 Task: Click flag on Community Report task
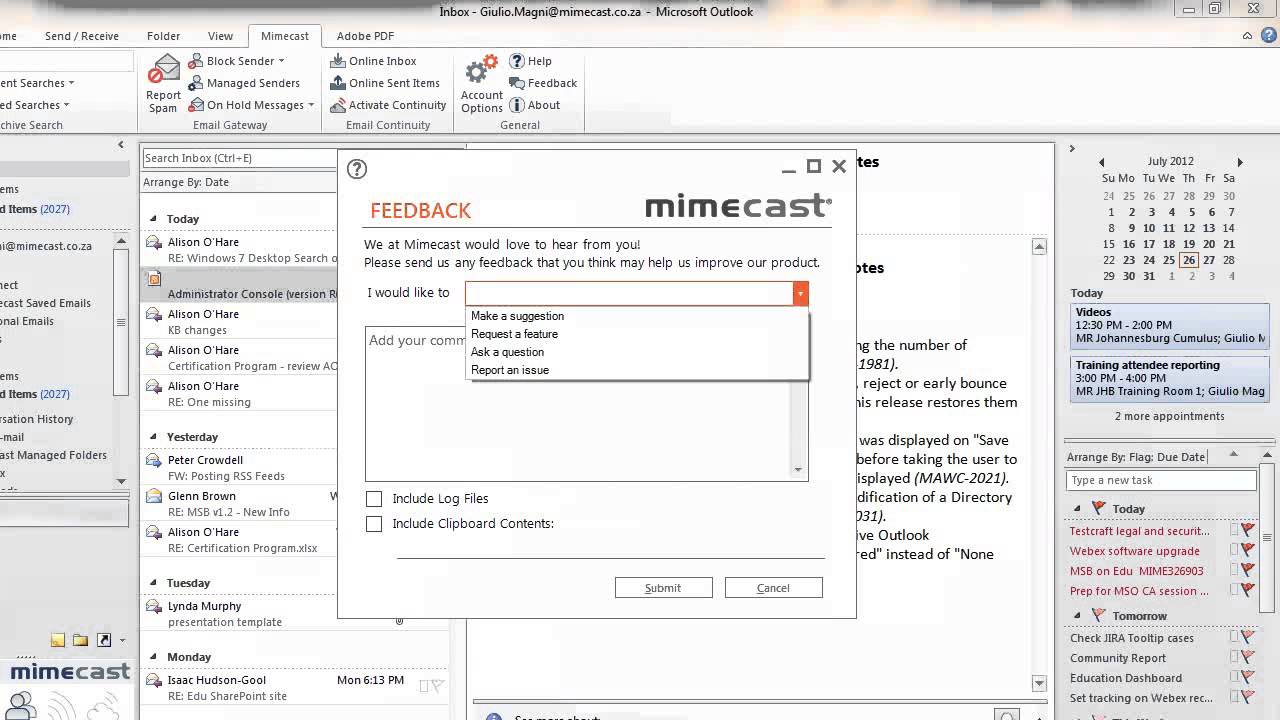1248,658
